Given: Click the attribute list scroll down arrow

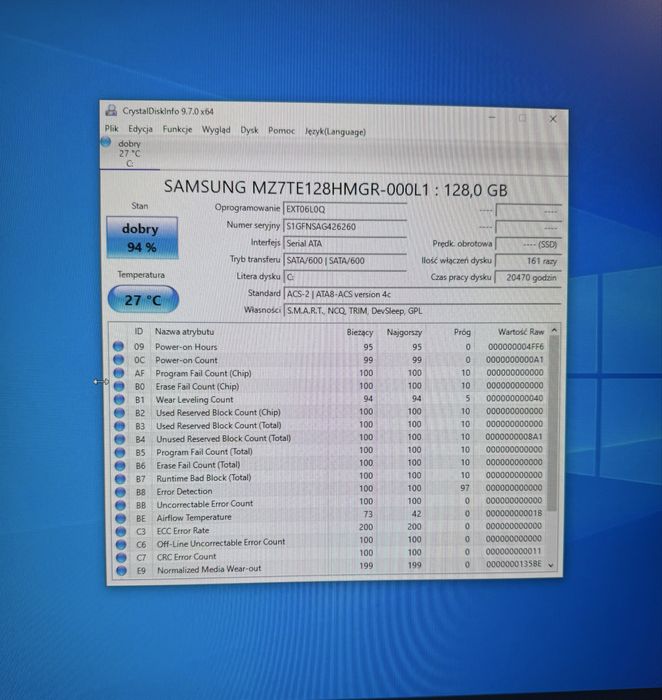Looking at the screenshot, I should [551, 565].
